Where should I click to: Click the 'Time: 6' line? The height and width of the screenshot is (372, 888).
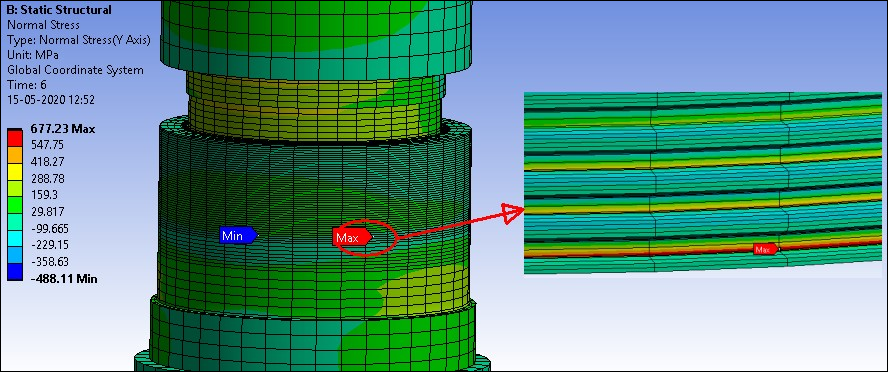tap(27, 85)
